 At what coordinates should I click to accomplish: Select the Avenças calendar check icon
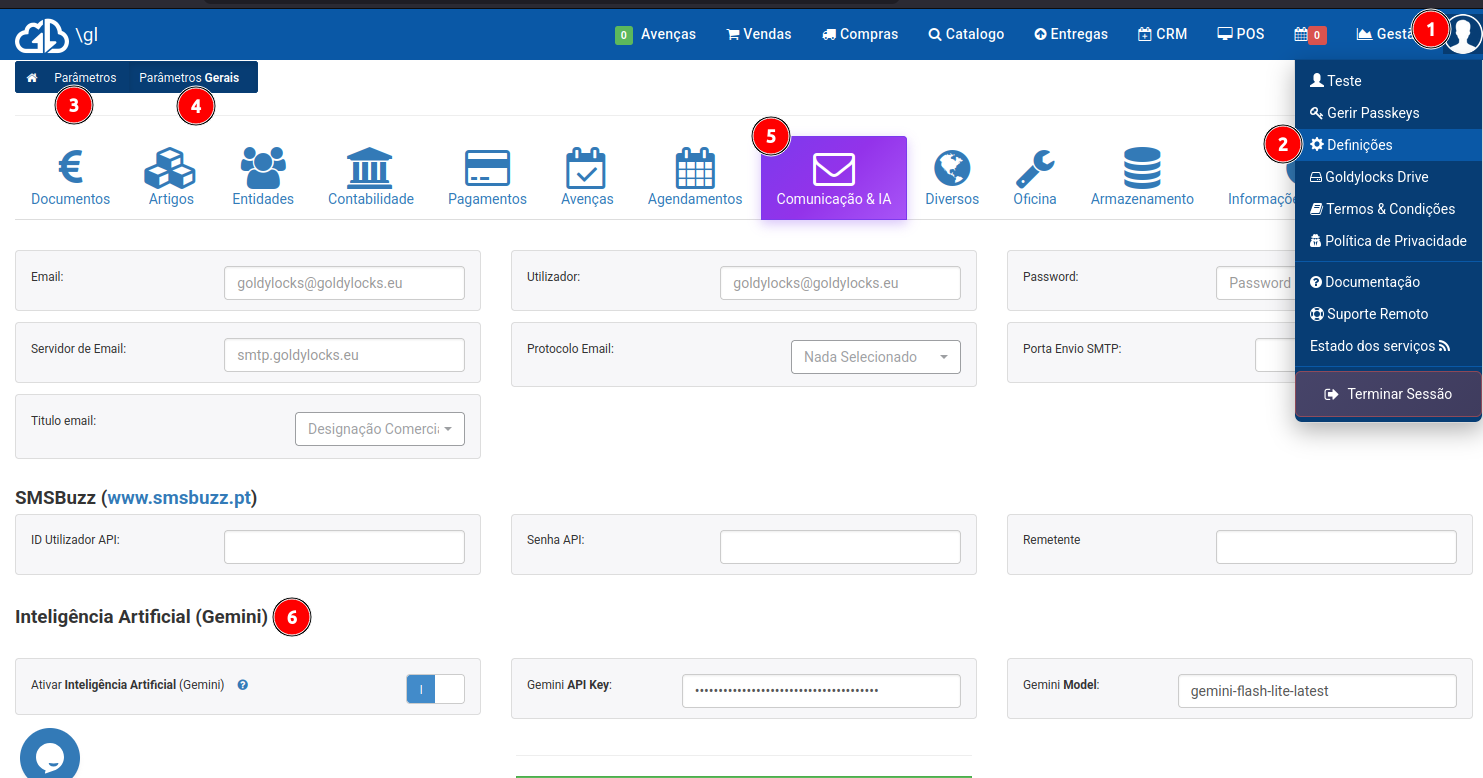[586, 168]
